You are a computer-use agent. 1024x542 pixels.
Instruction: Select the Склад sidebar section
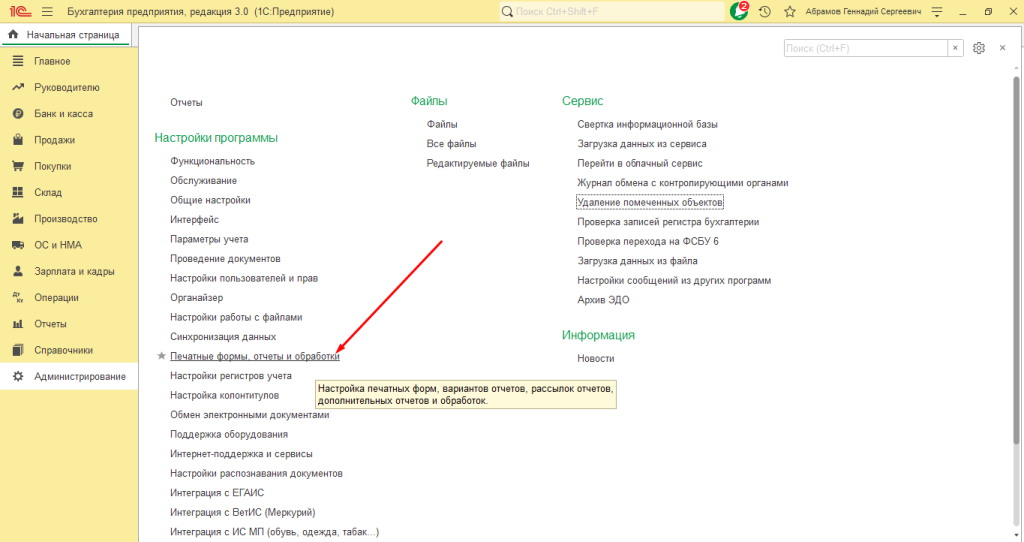click(x=47, y=193)
